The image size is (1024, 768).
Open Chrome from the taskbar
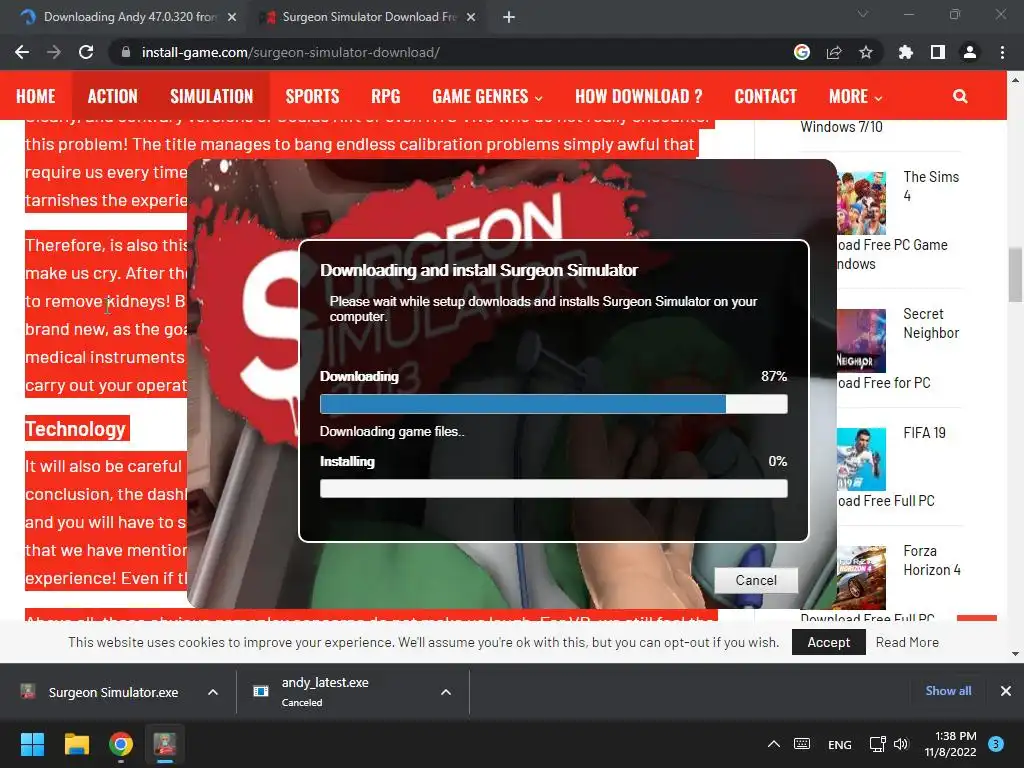coord(121,744)
